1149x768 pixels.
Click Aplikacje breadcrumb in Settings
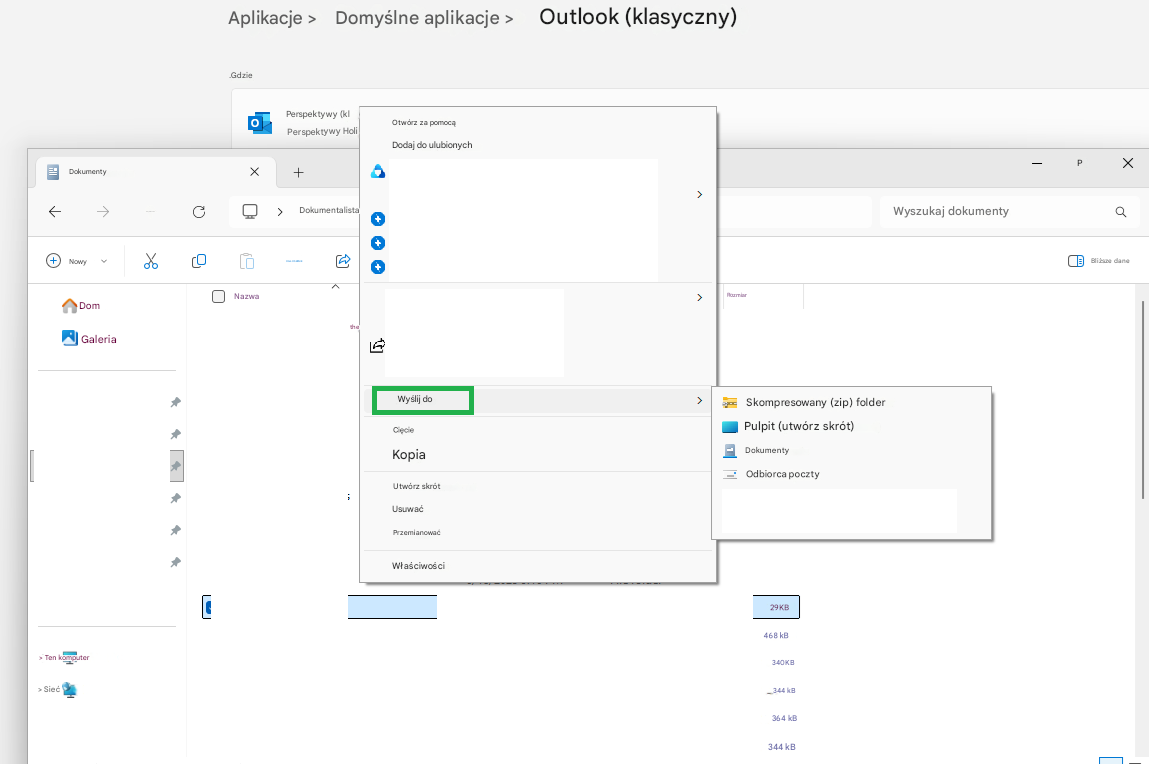coord(265,18)
